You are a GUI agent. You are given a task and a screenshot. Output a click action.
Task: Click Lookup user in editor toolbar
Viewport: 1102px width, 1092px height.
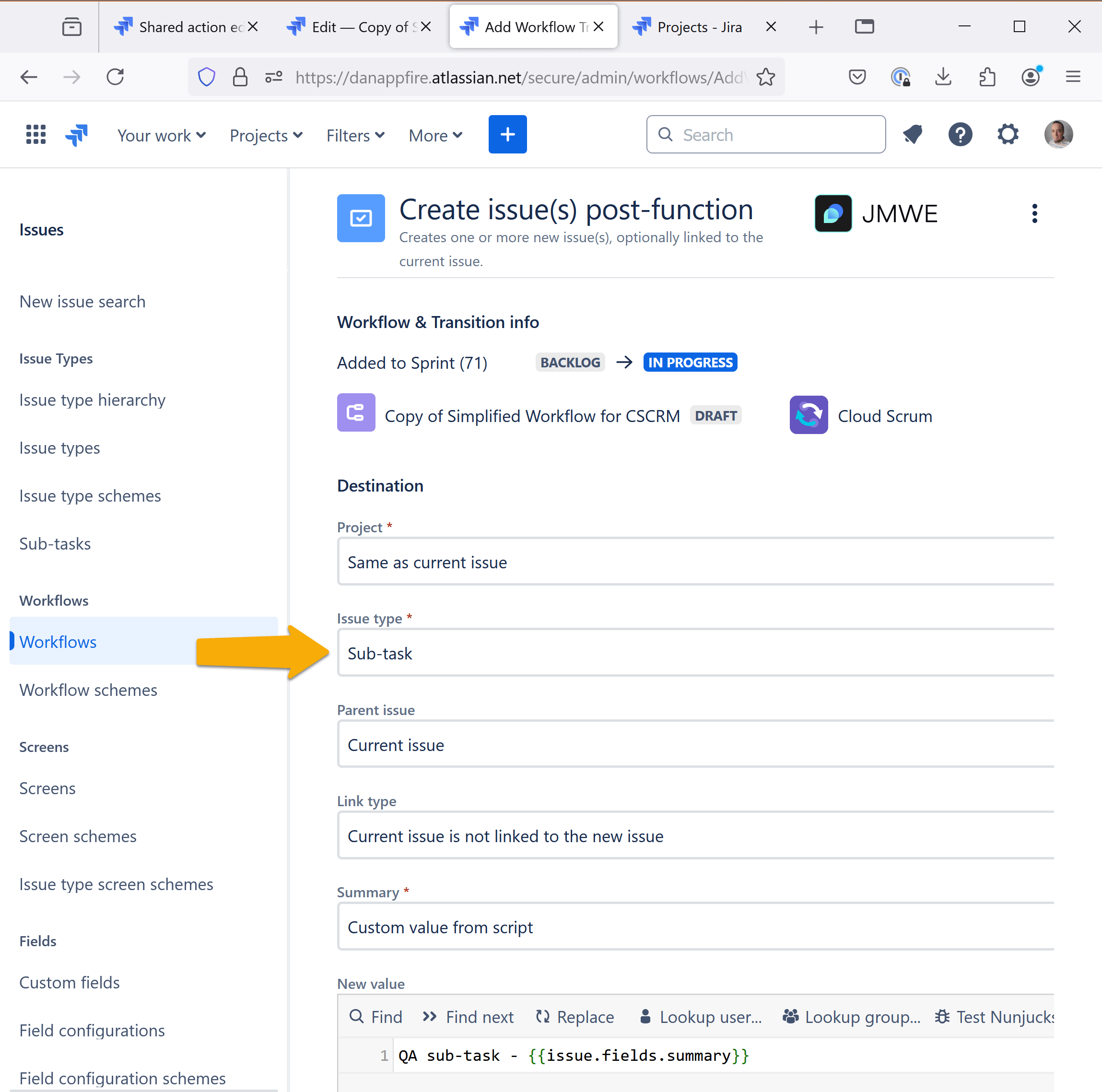tap(701, 1017)
